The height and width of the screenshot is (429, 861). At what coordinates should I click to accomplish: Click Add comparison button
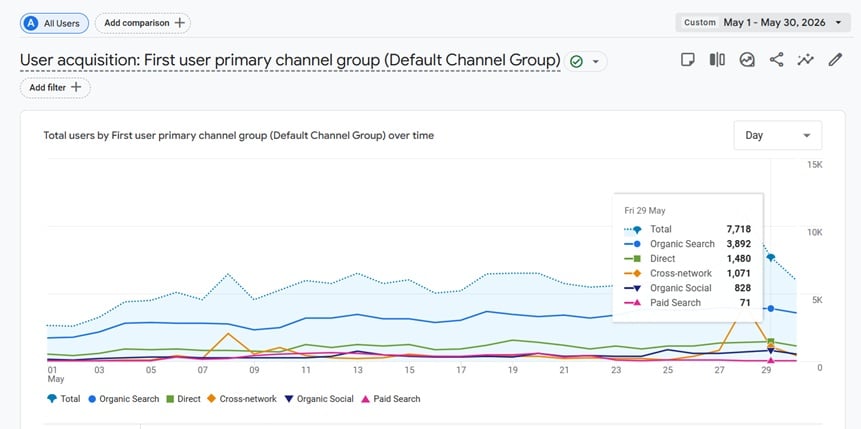pos(143,23)
